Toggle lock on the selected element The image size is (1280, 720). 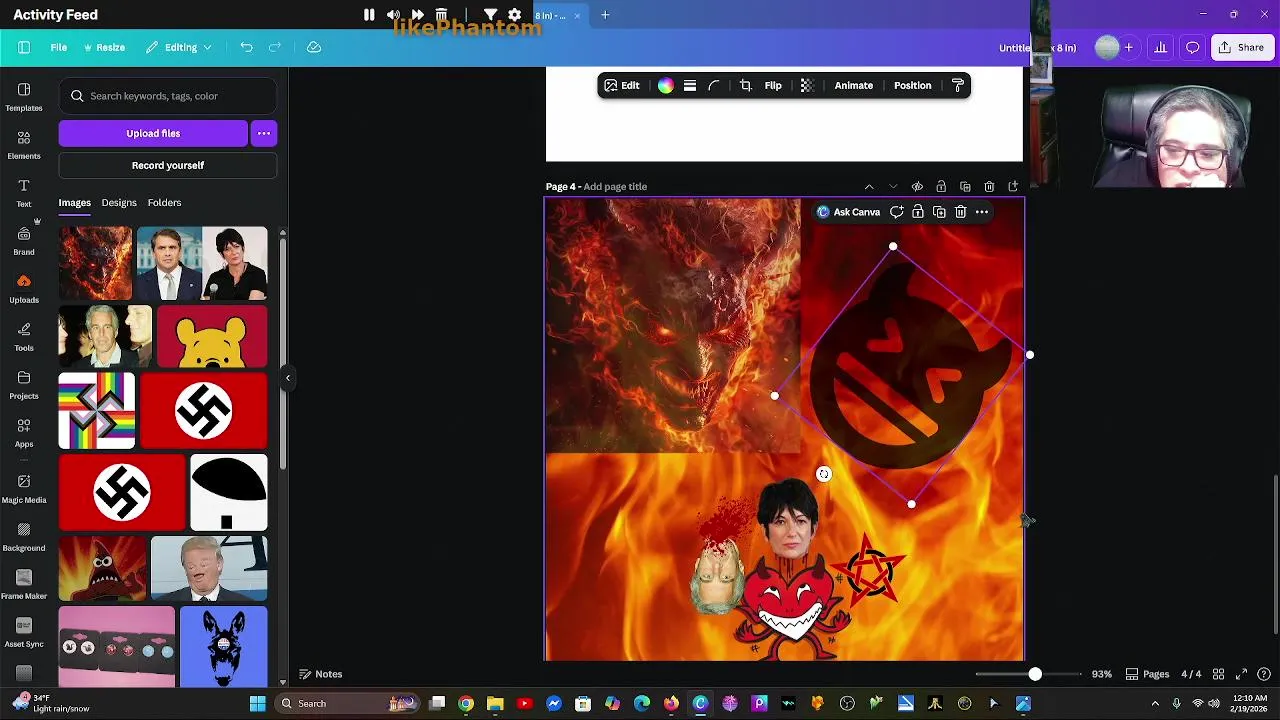(x=918, y=212)
